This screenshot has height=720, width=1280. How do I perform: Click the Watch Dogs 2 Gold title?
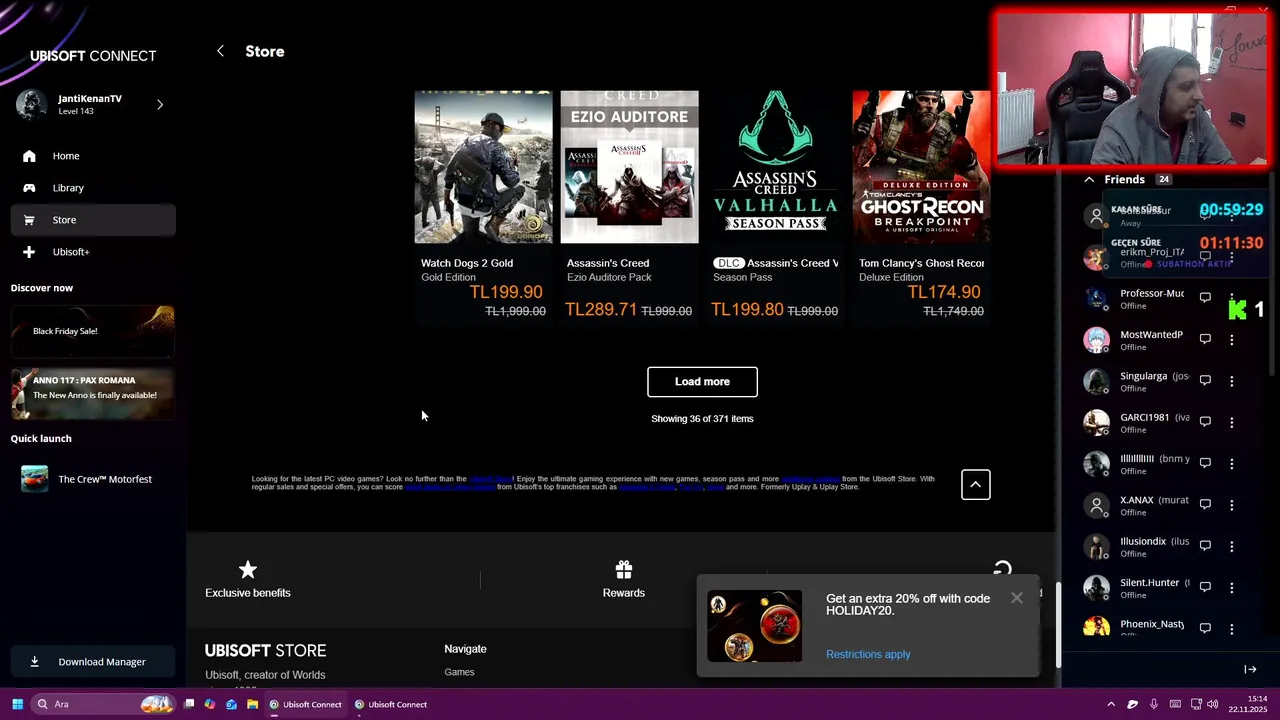coord(467,263)
